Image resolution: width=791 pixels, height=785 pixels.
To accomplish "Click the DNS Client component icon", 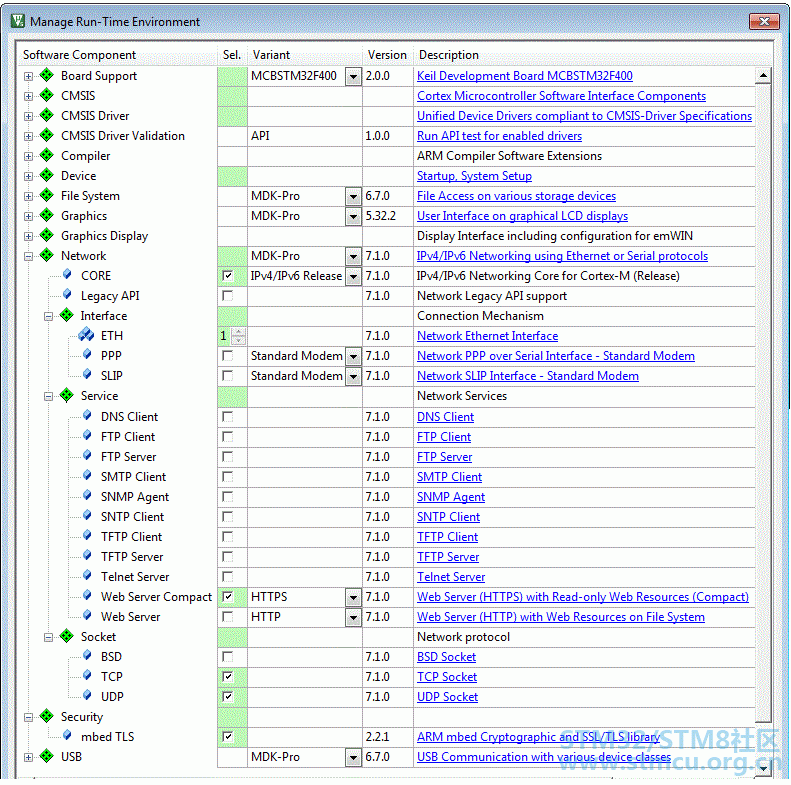I will tap(87, 415).
